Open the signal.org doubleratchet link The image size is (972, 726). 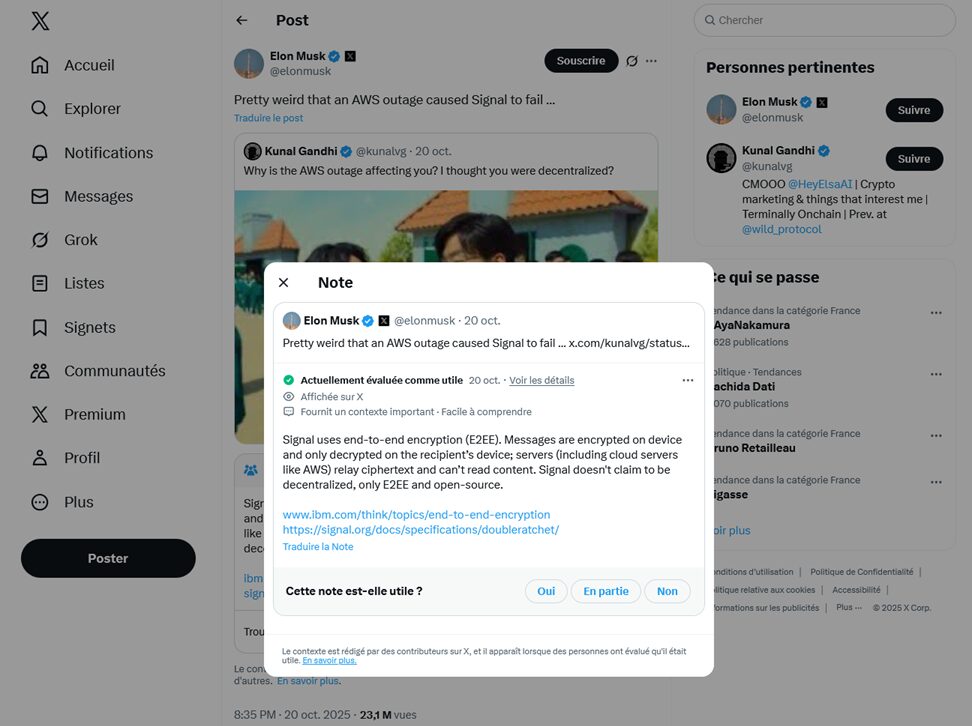[421, 530]
